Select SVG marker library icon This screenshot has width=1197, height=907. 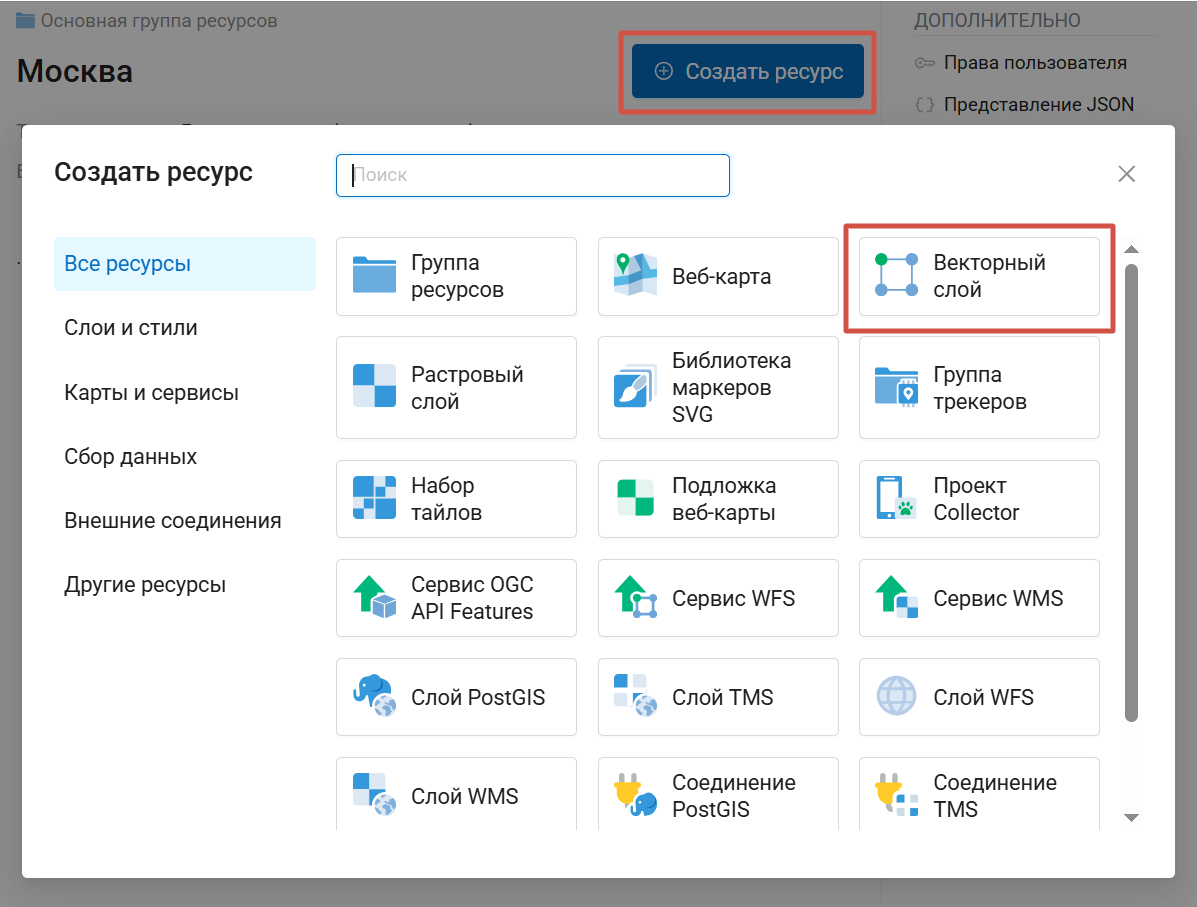pos(635,388)
